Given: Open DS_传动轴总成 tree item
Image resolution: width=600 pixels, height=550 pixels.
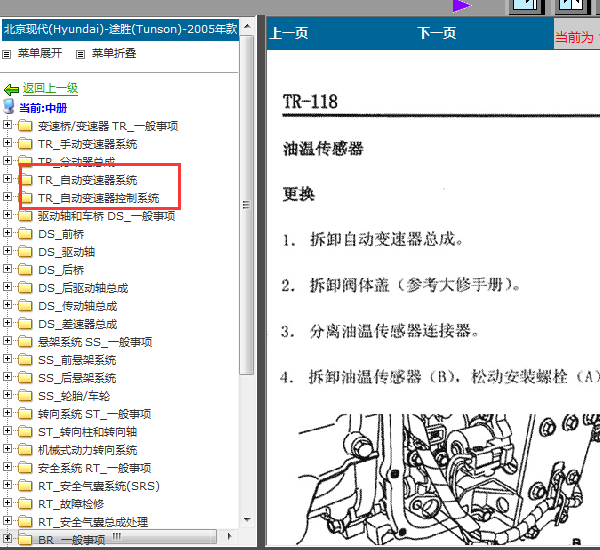Looking at the screenshot, I should coord(78,306).
